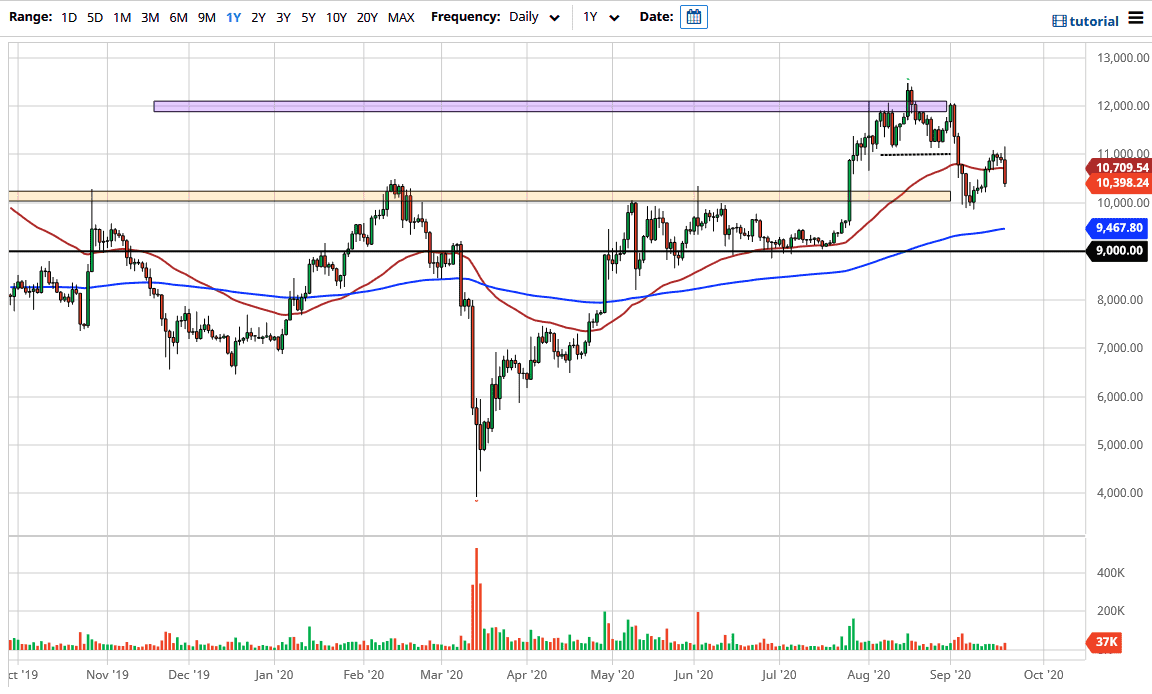Activate the 6M range

coord(178,17)
